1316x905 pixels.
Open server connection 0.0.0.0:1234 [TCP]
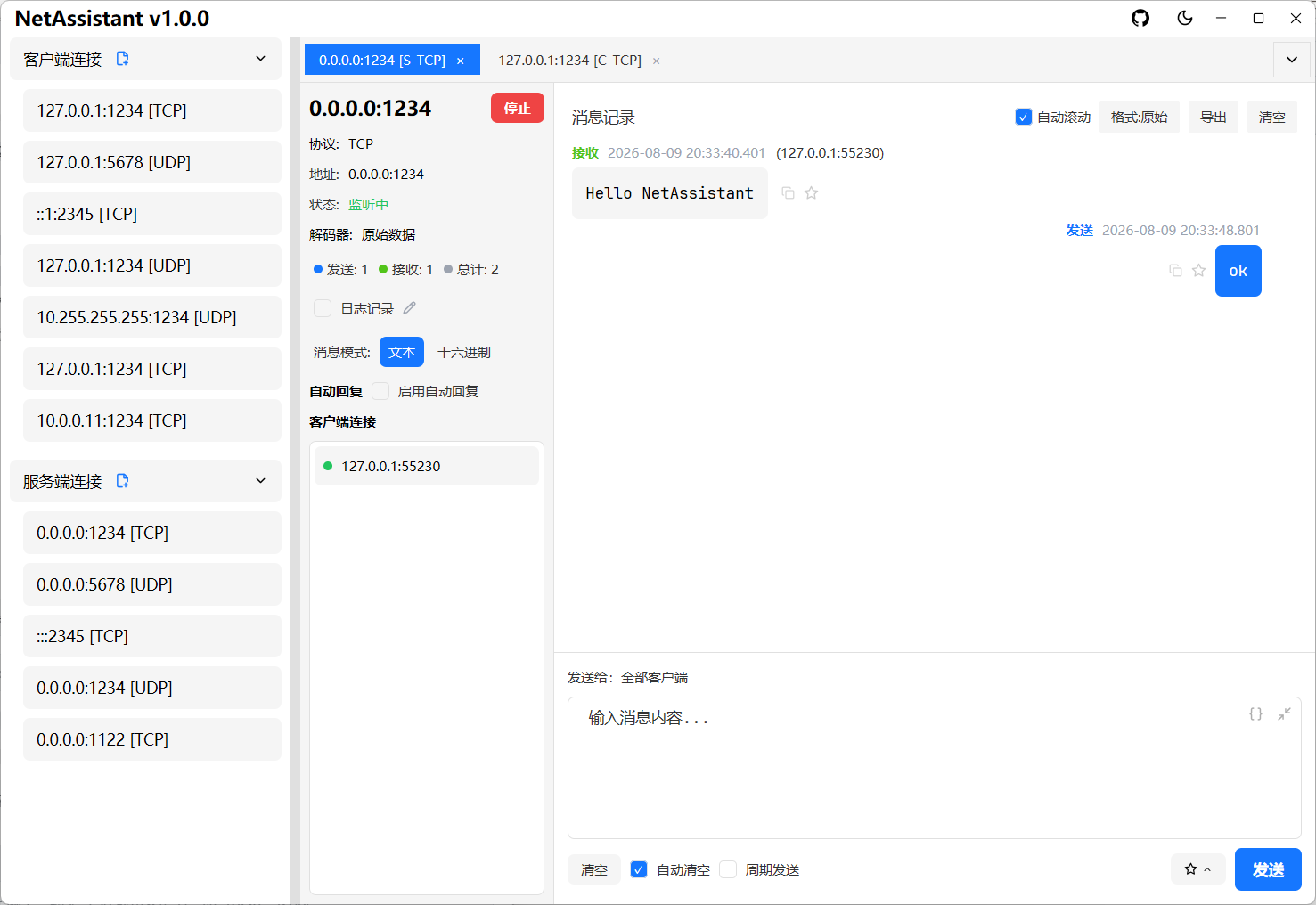[152, 533]
